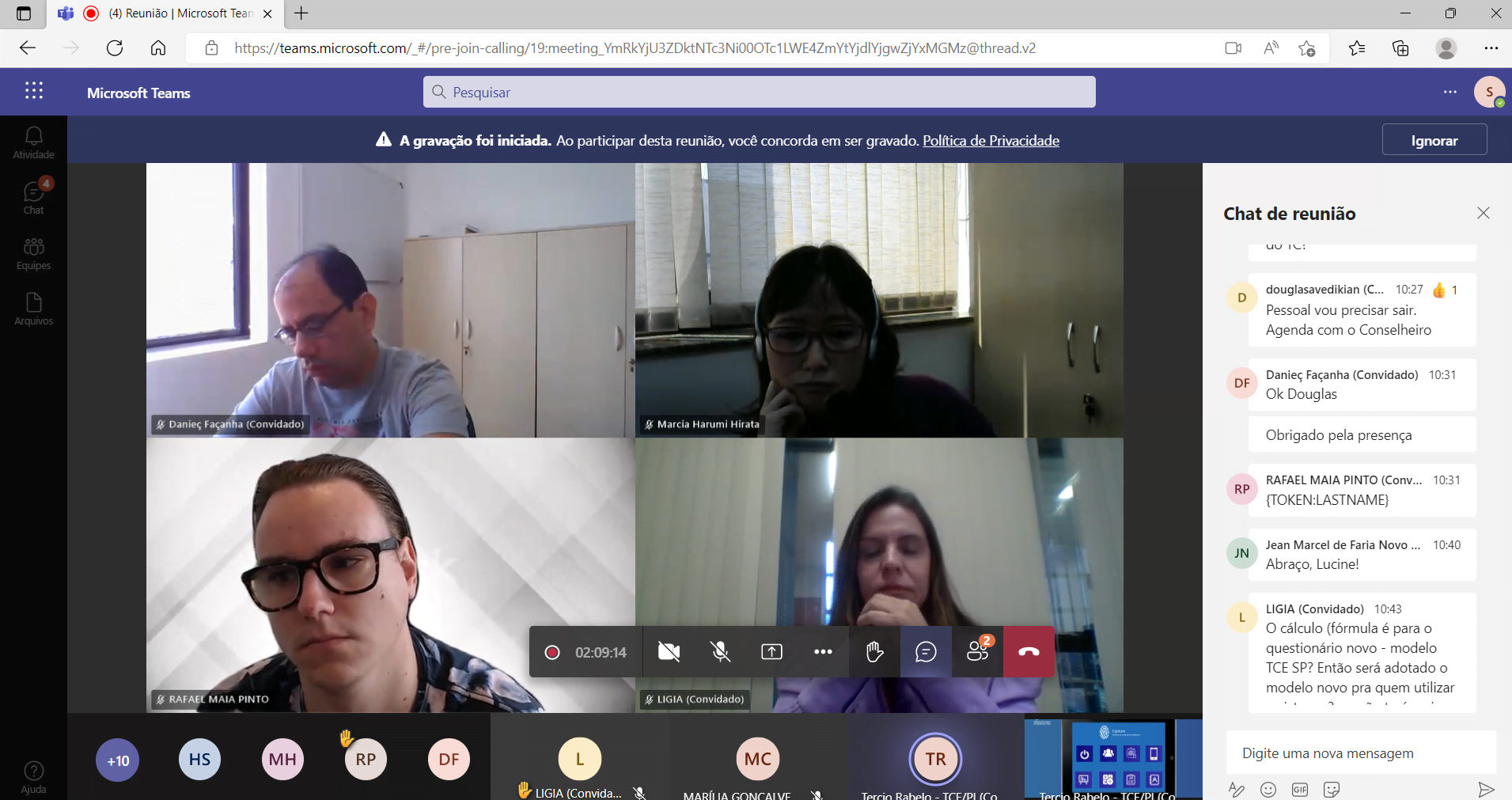
Task: Open the Política de Privacidade link
Action: (x=991, y=140)
